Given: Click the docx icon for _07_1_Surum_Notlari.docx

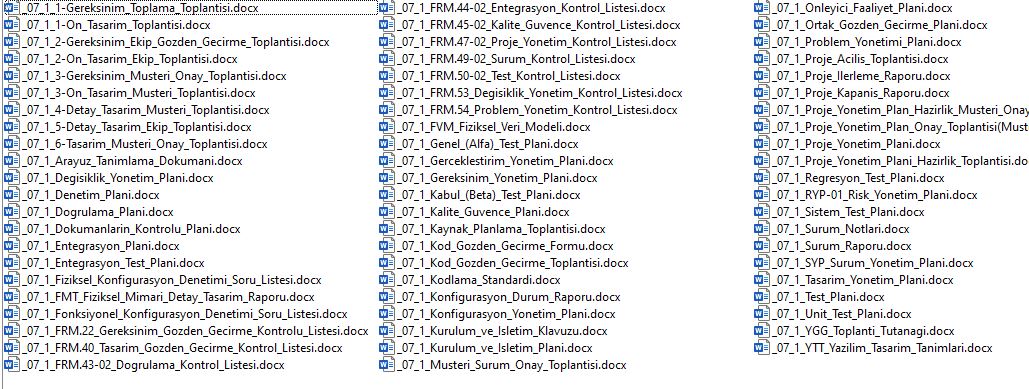Looking at the screenshot, I should pyautogui.click(x=762, y=229).
